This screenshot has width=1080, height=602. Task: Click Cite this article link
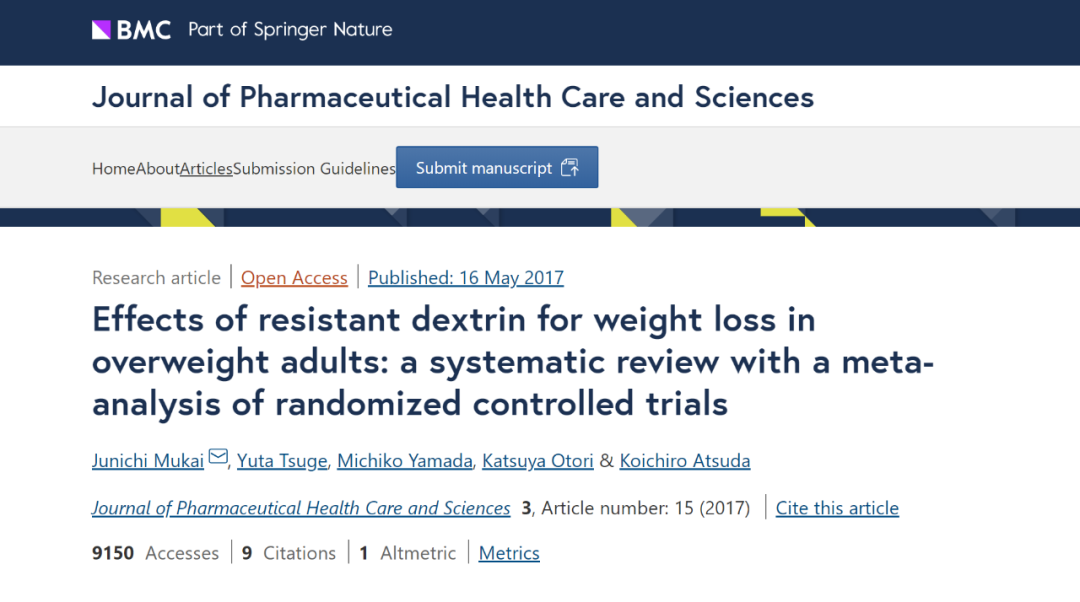pyautogui.click(x=837, y=508)
